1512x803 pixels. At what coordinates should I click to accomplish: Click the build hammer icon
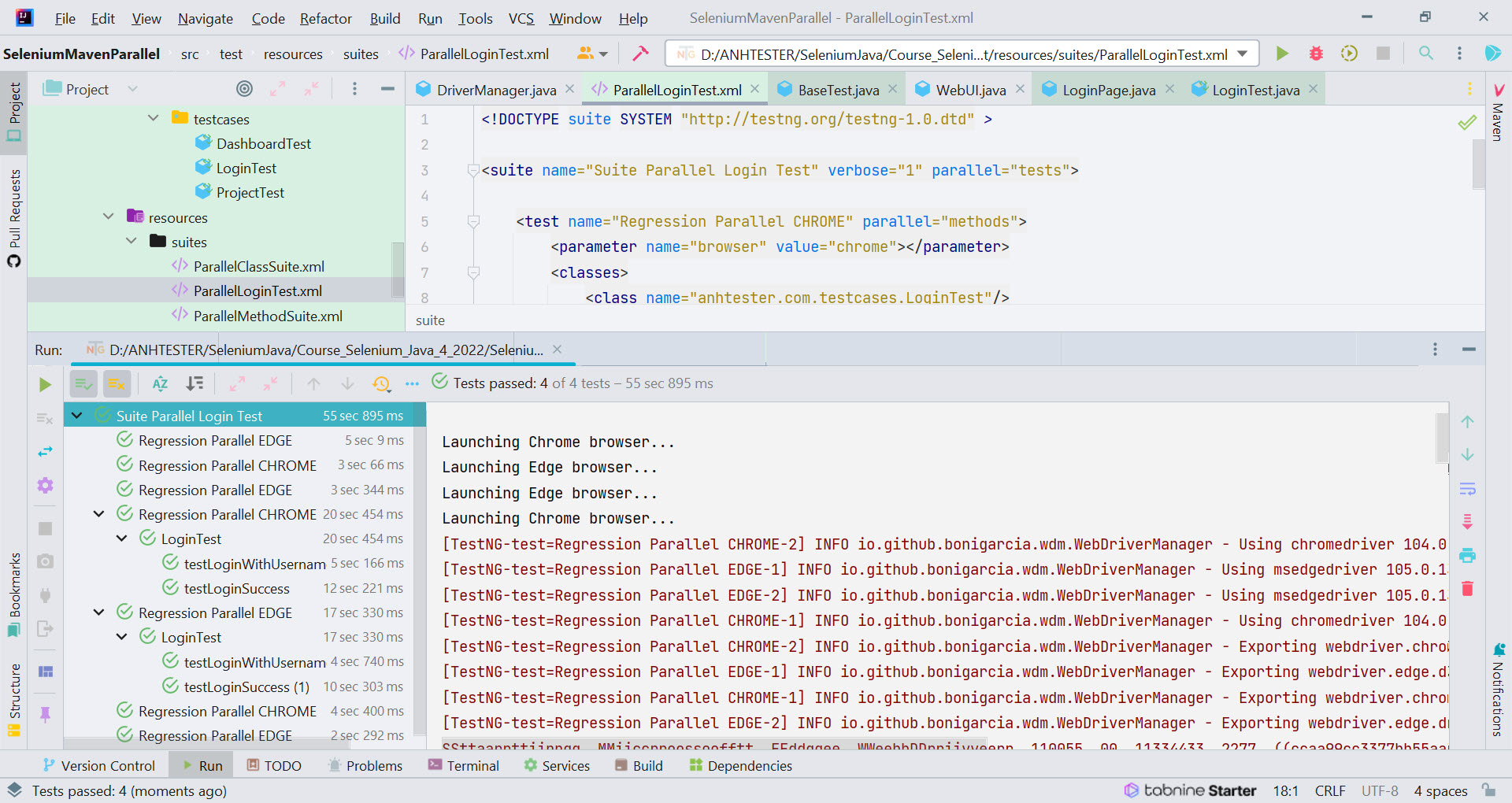641,54
